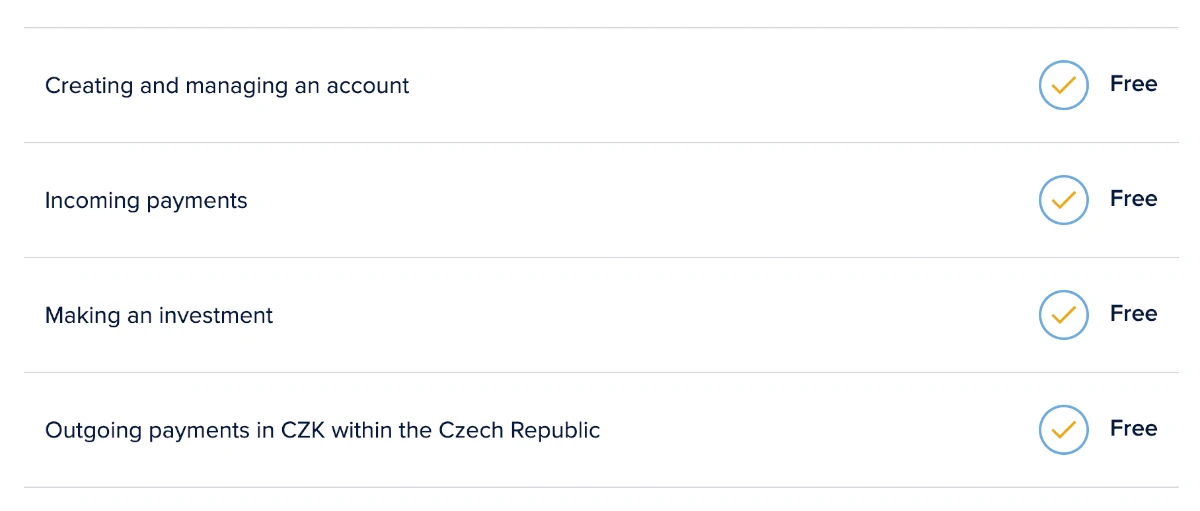This screenshot has height=511, width=1200.
Task: Click the word 'Making' in the third row
Action: [x=83, y=316]
